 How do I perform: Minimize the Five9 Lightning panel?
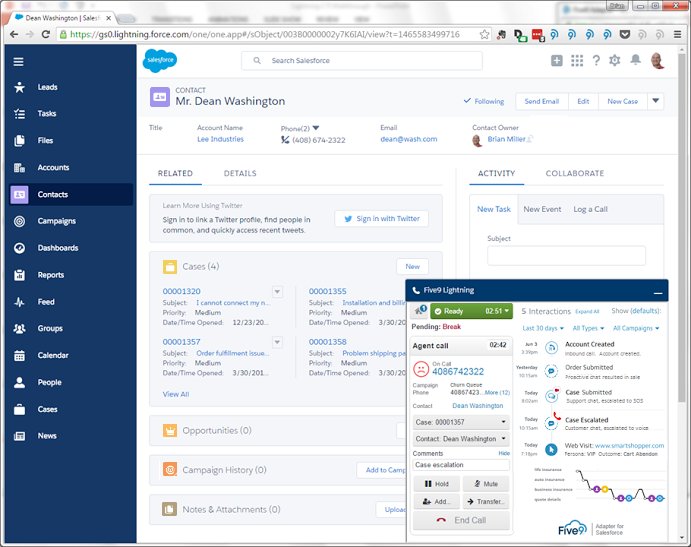pyautogui.click(x=658, y=293)
